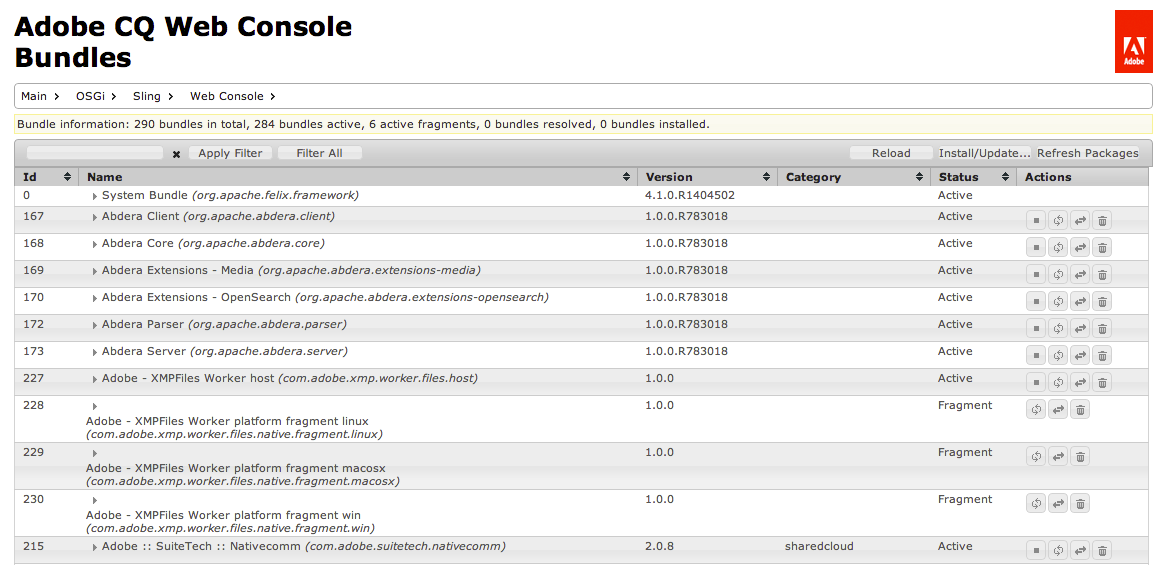Clear the filter with the x icon

[x=176, y=154]
